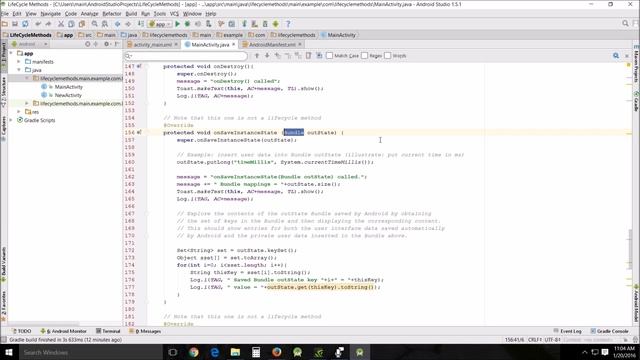The height and width of the screenshot is (360, 640).
Task: Switch to activity_main.xml tab
Action: pos(153,44)
